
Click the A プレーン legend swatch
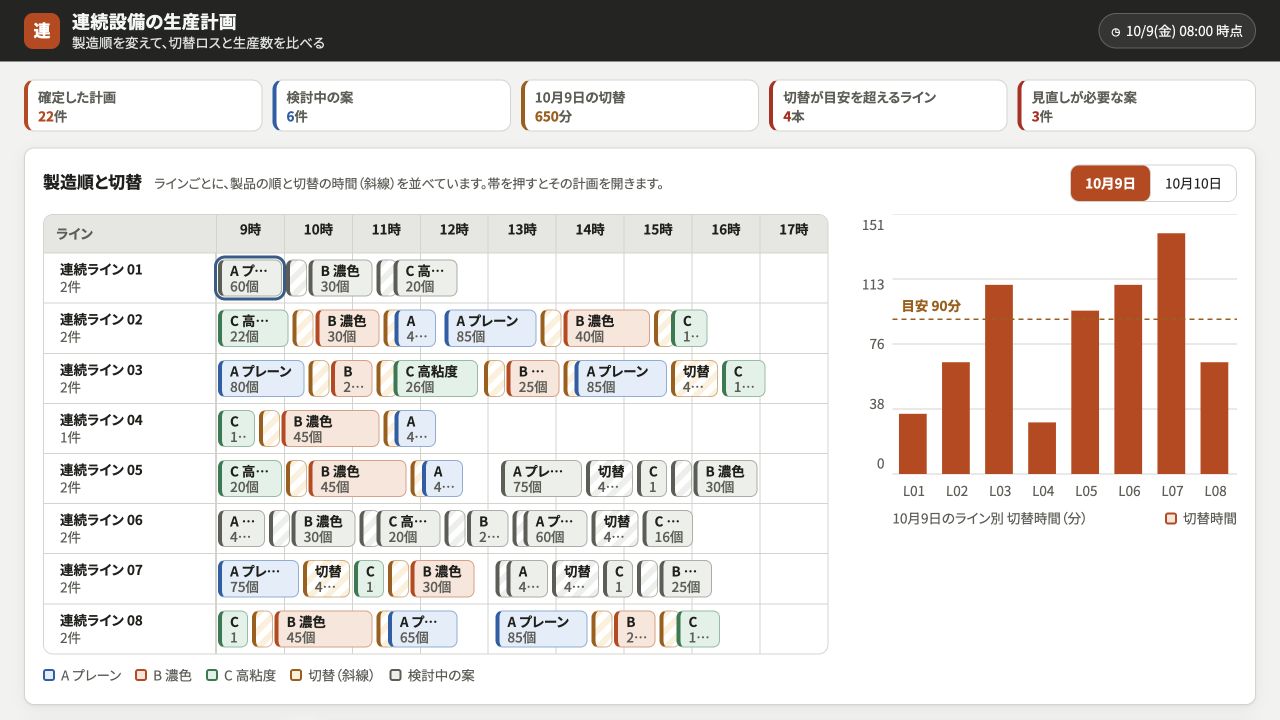(x=49, y=675)
